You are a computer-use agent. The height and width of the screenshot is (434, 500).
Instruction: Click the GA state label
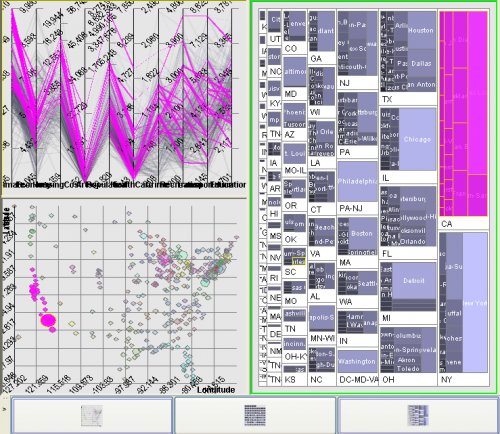tap(316, 59)
